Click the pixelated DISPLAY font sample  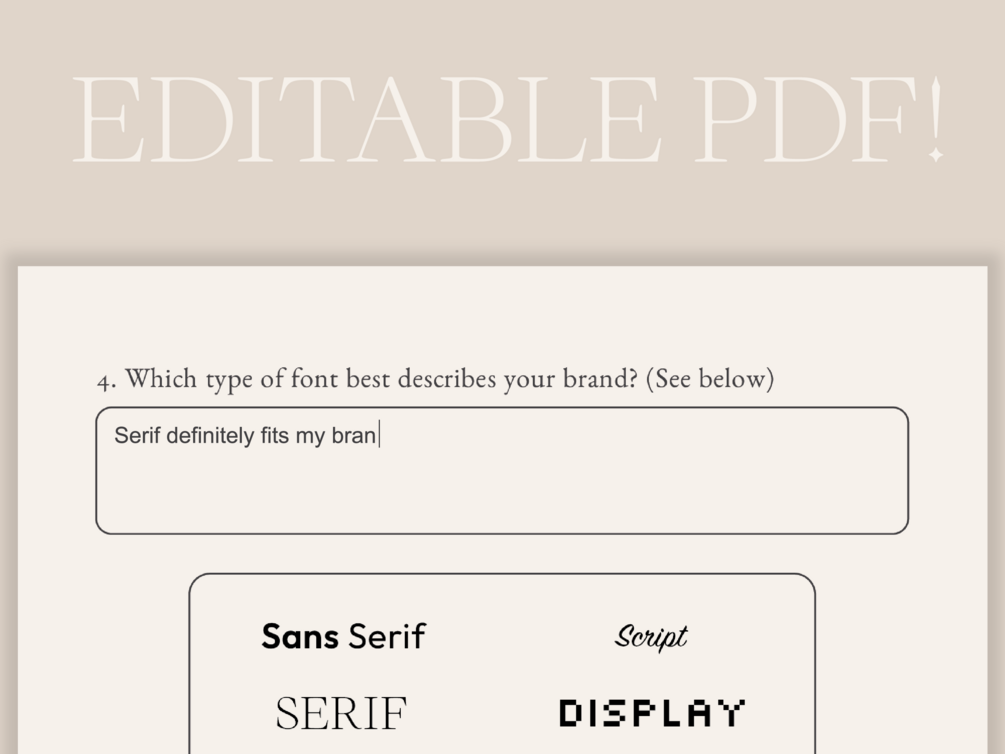652,713
